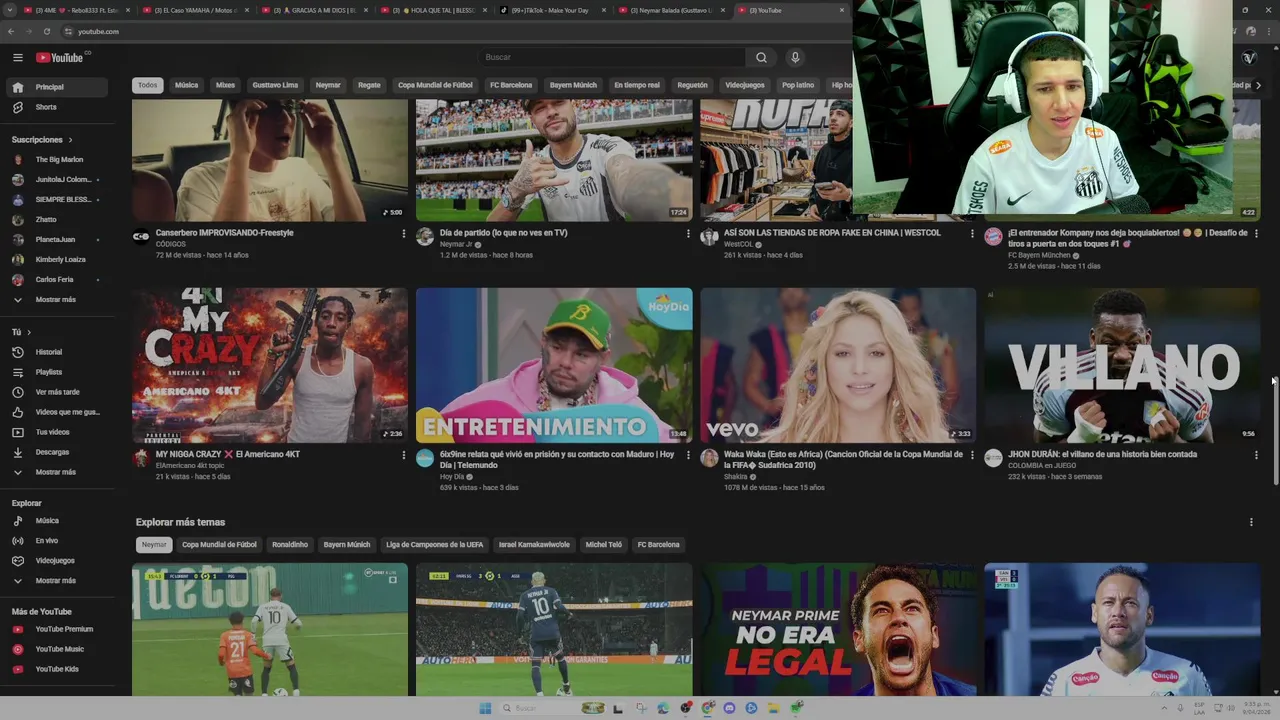
Task: Open menu for JHON DURÁN video
Action: click(x=1256, y=455)
